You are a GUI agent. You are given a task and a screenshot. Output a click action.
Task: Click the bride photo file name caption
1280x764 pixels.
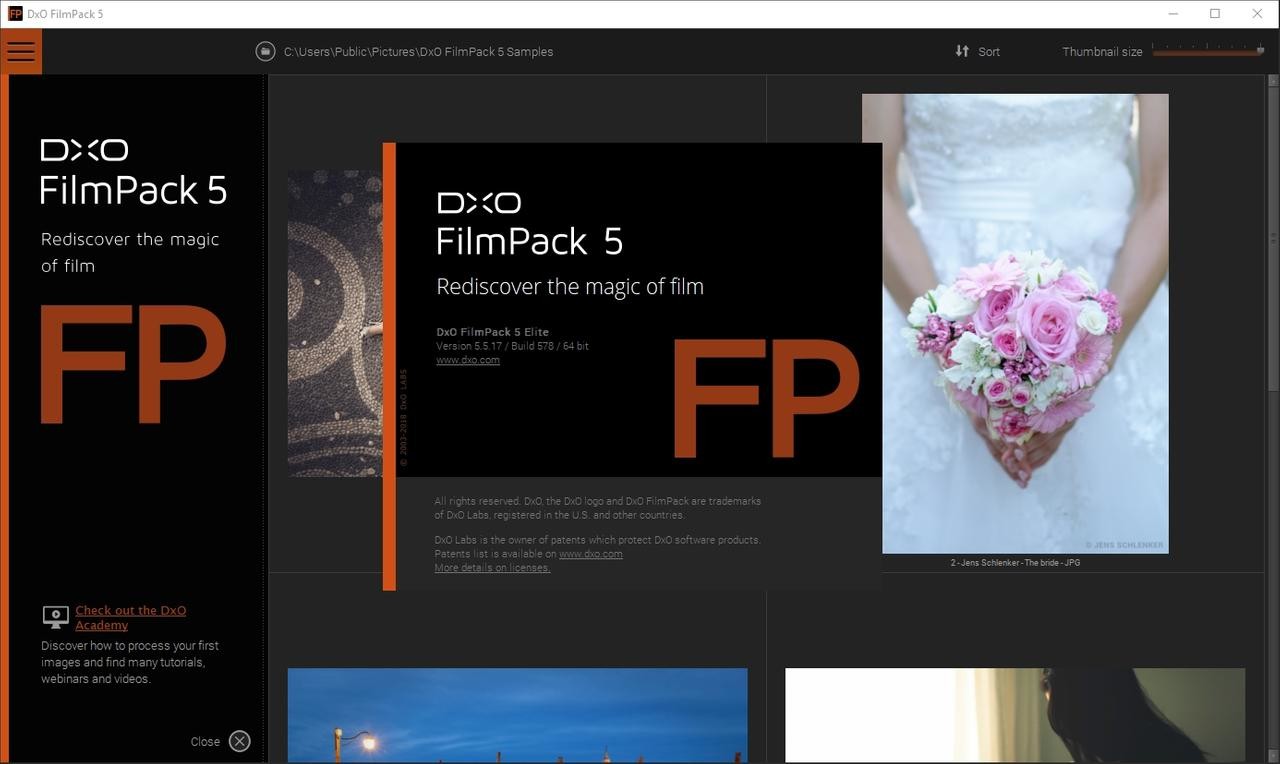point(1015,562)
